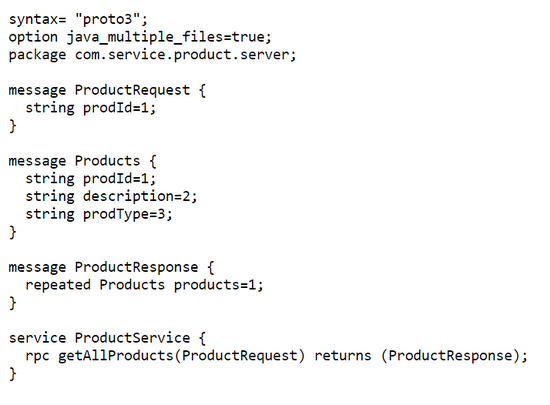Click the syntax proto3 declaration line

(78, 19)
